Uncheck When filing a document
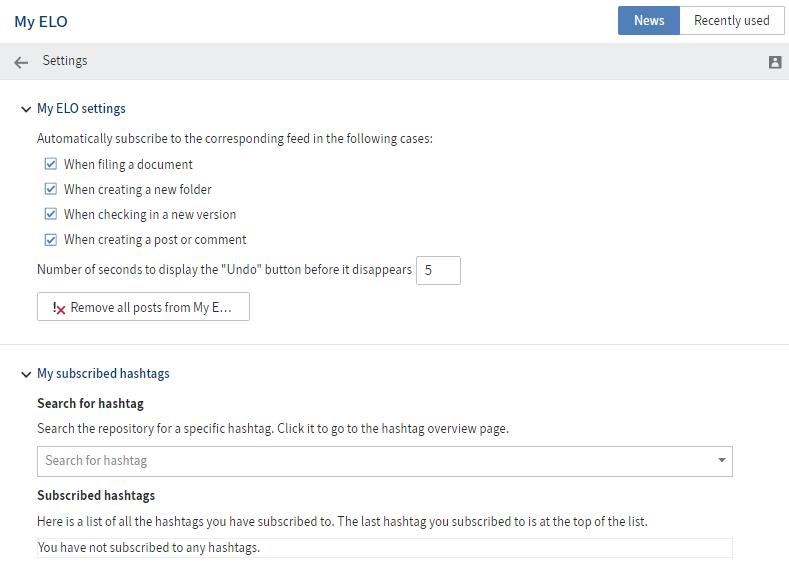This screenshot has height=577, width=789. (x=51, y=164)
